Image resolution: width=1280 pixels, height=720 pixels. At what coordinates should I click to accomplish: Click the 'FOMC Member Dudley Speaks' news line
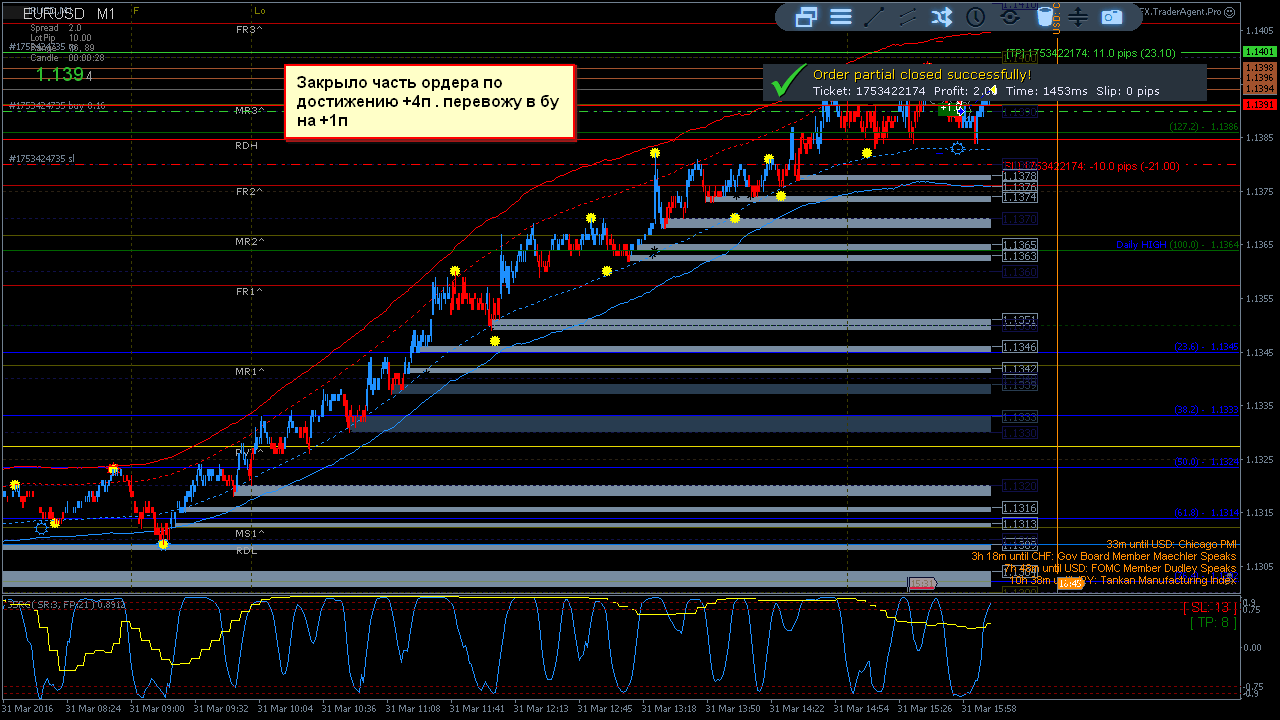(1121, 568)
